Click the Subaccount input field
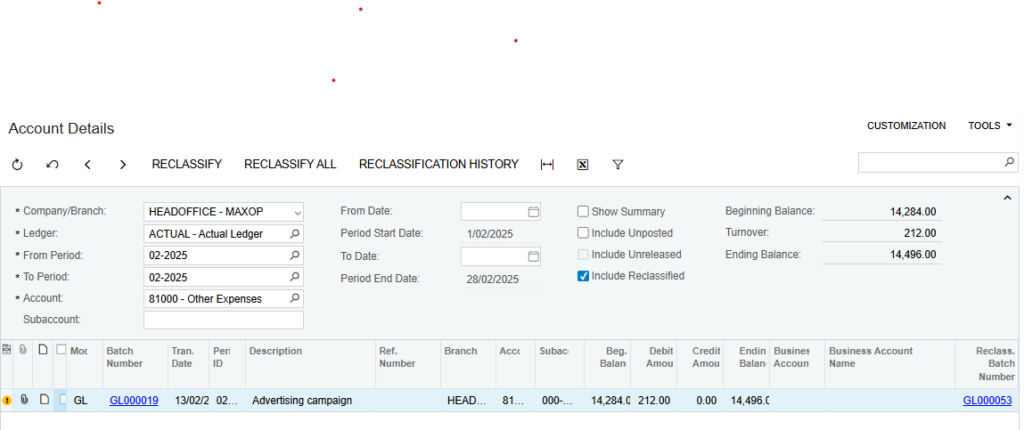 [223, 320]
